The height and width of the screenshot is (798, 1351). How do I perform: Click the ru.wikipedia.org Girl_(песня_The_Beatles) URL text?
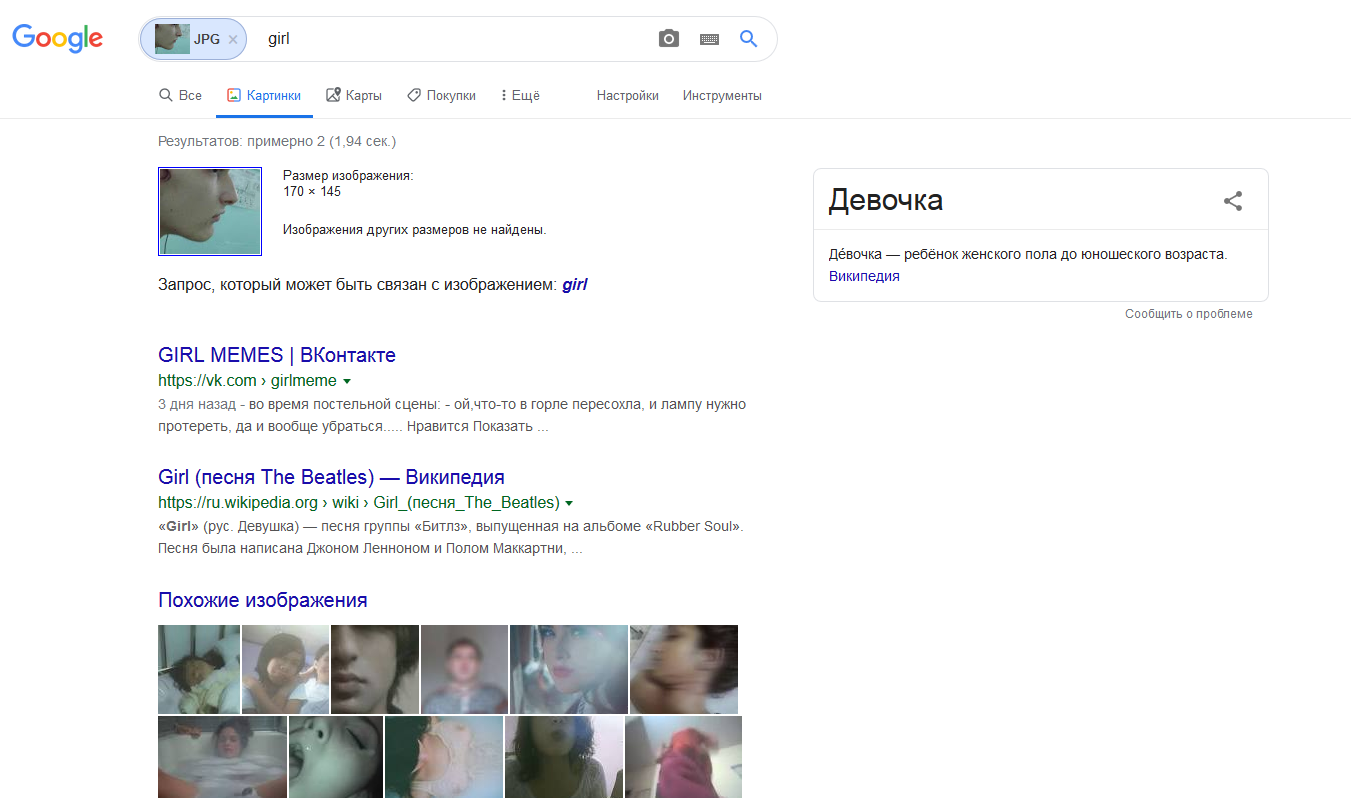tap(358, 502)
